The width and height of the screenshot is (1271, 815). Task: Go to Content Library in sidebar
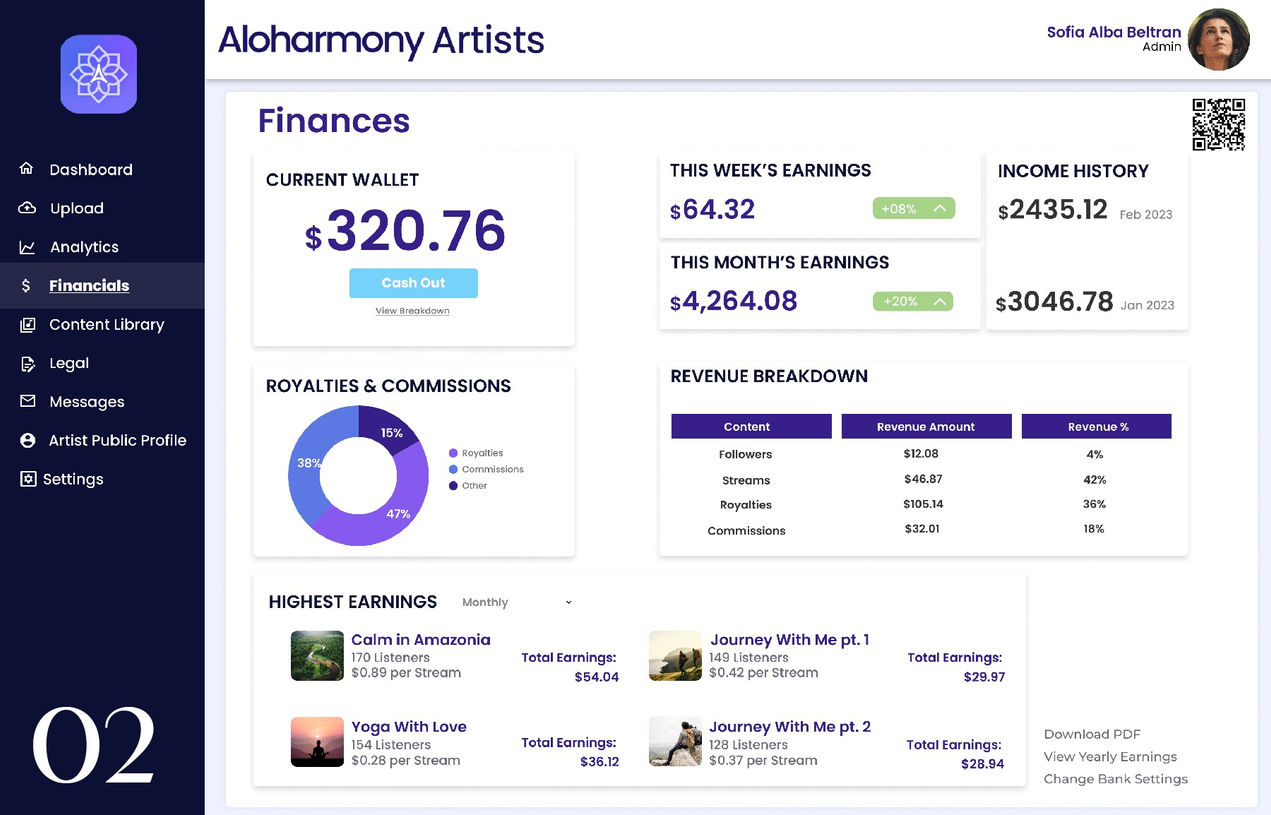coord(106,325)
